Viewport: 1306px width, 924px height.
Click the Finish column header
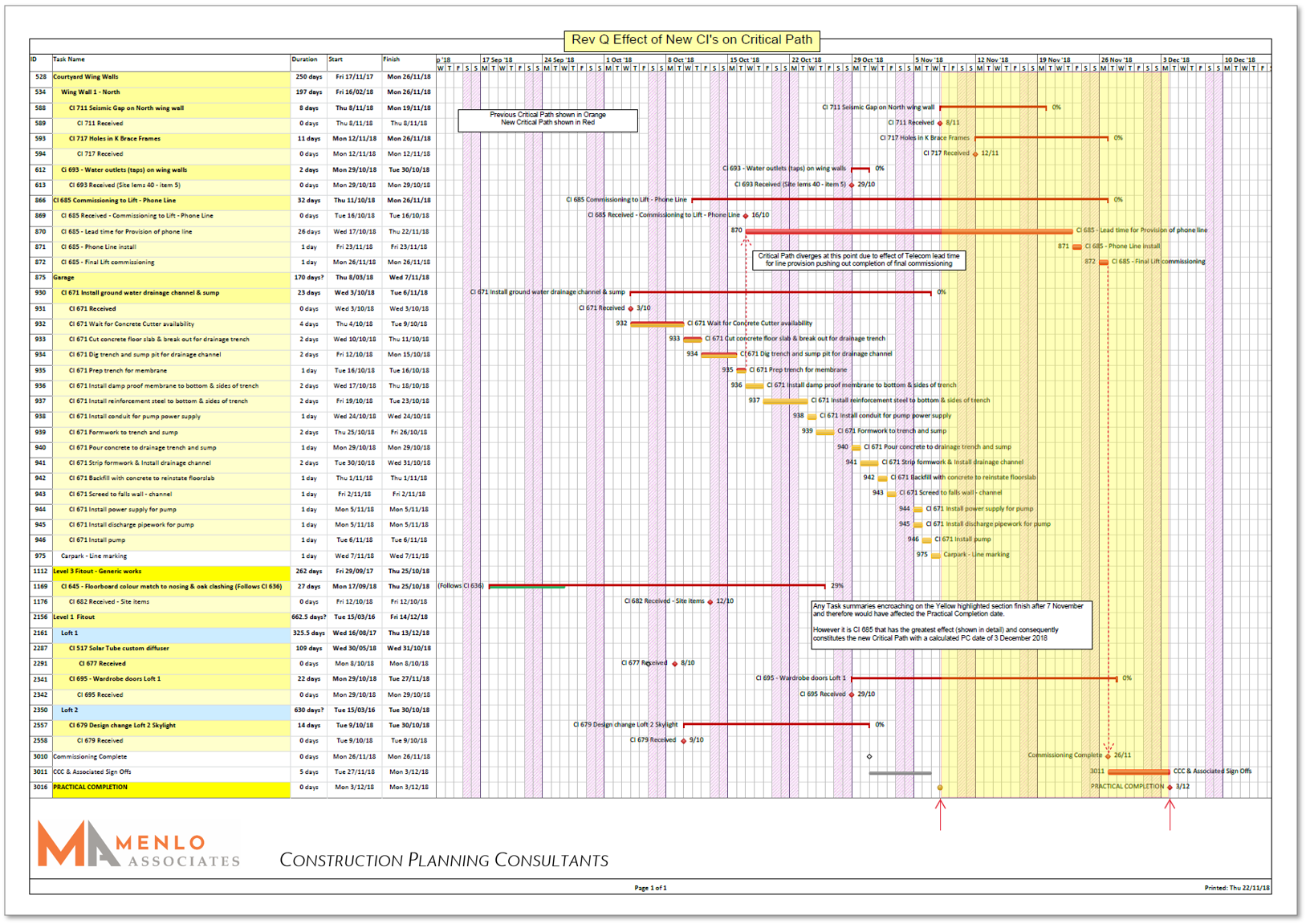[x=391, y=59]
